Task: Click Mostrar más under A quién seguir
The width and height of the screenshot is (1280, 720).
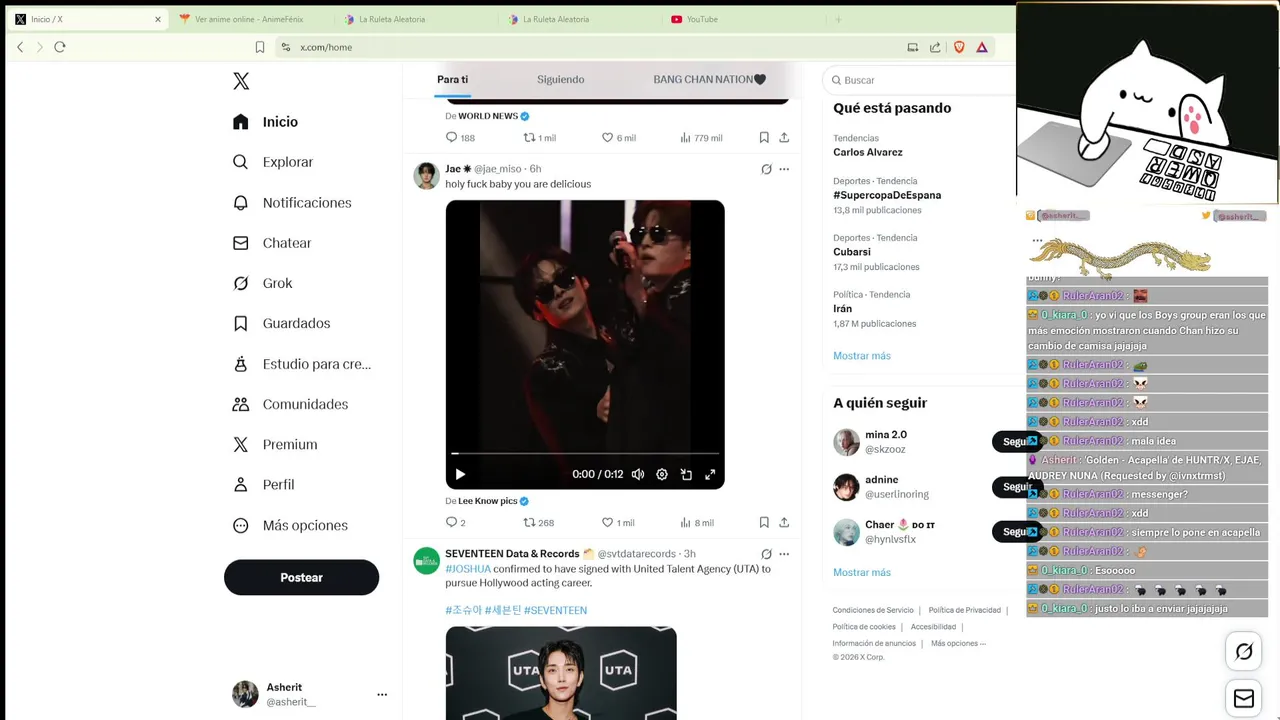Action: (x=862, y=572)
